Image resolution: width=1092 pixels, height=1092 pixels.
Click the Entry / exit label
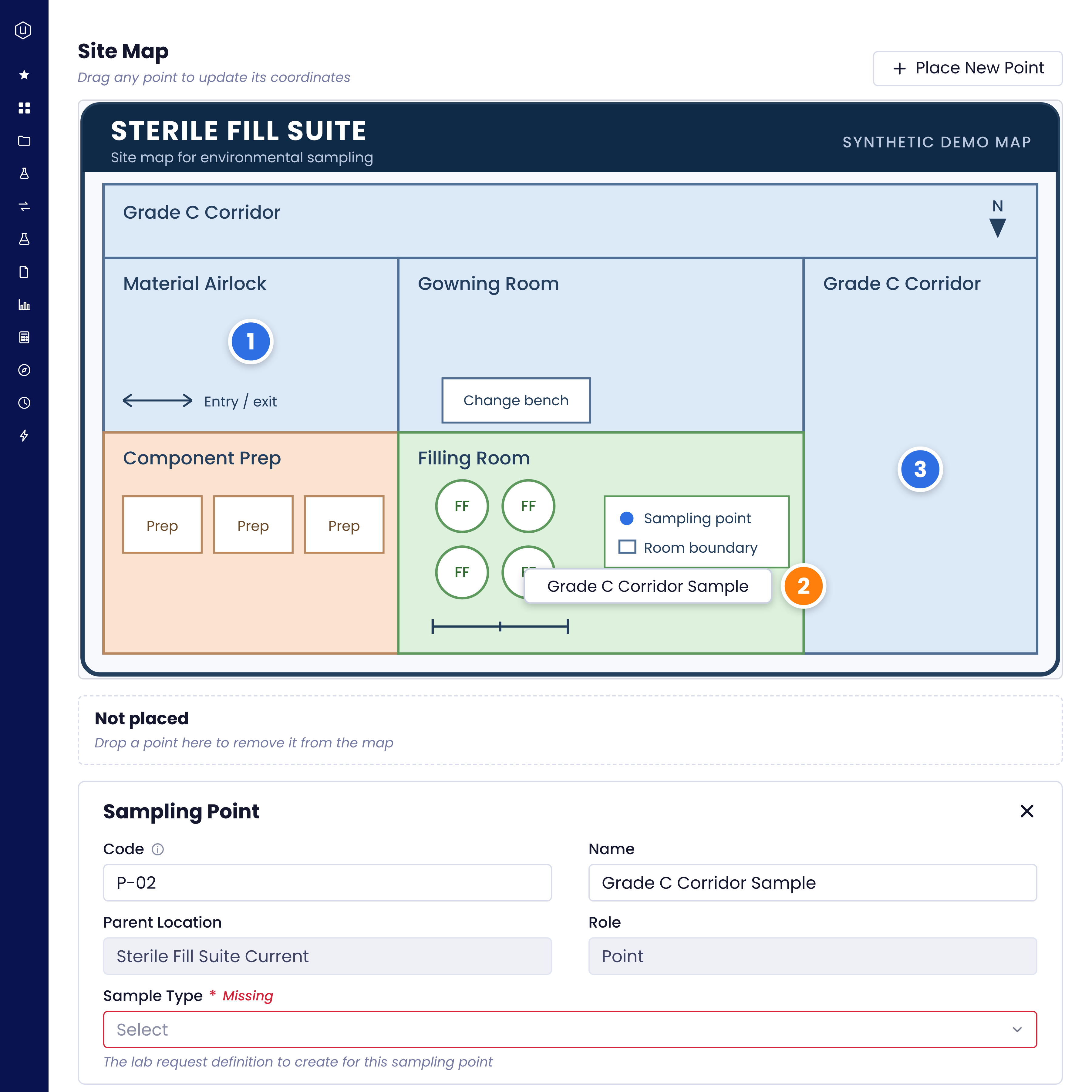240,401
